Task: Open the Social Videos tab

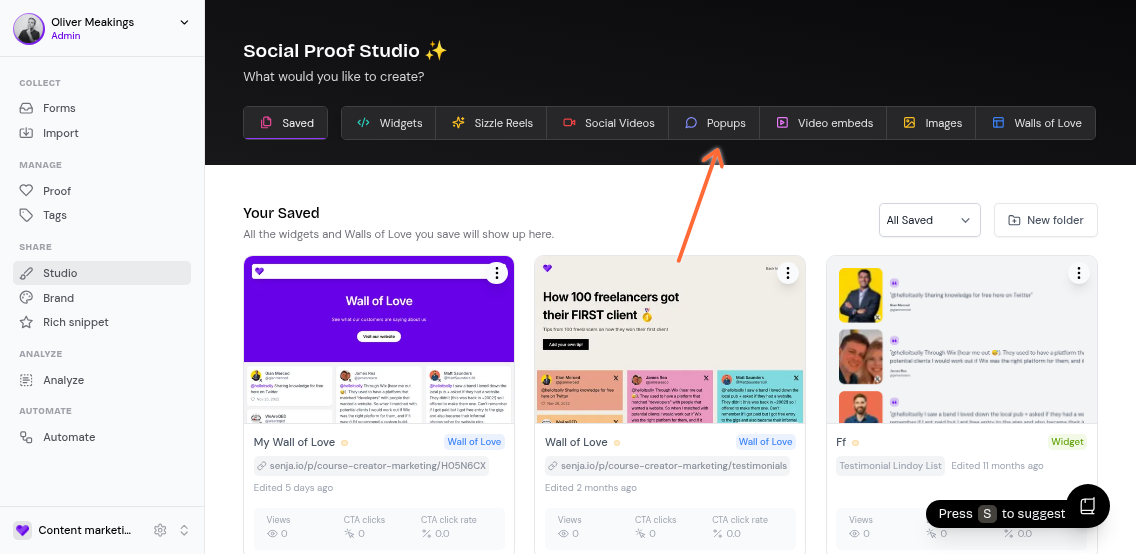Action: pyautogui.click(x=608, y=123)
